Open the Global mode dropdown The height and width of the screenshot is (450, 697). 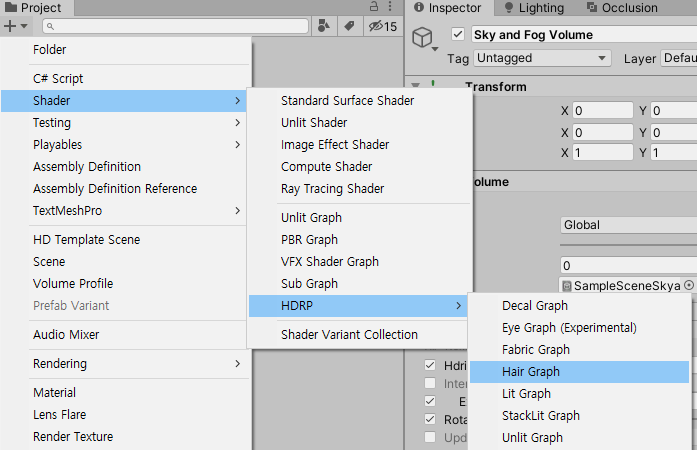[x=627, y=225]
